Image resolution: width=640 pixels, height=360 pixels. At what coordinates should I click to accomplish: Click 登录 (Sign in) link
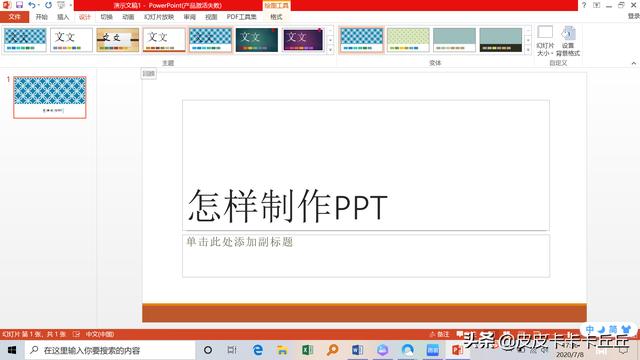pyautogui.click(x=633, y=16)
